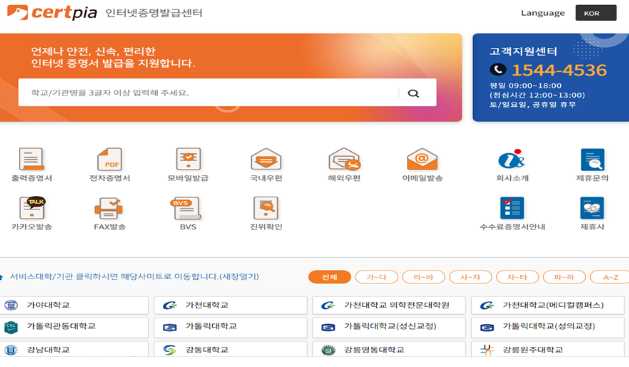Click the search magnifier icon

point(413,93)
